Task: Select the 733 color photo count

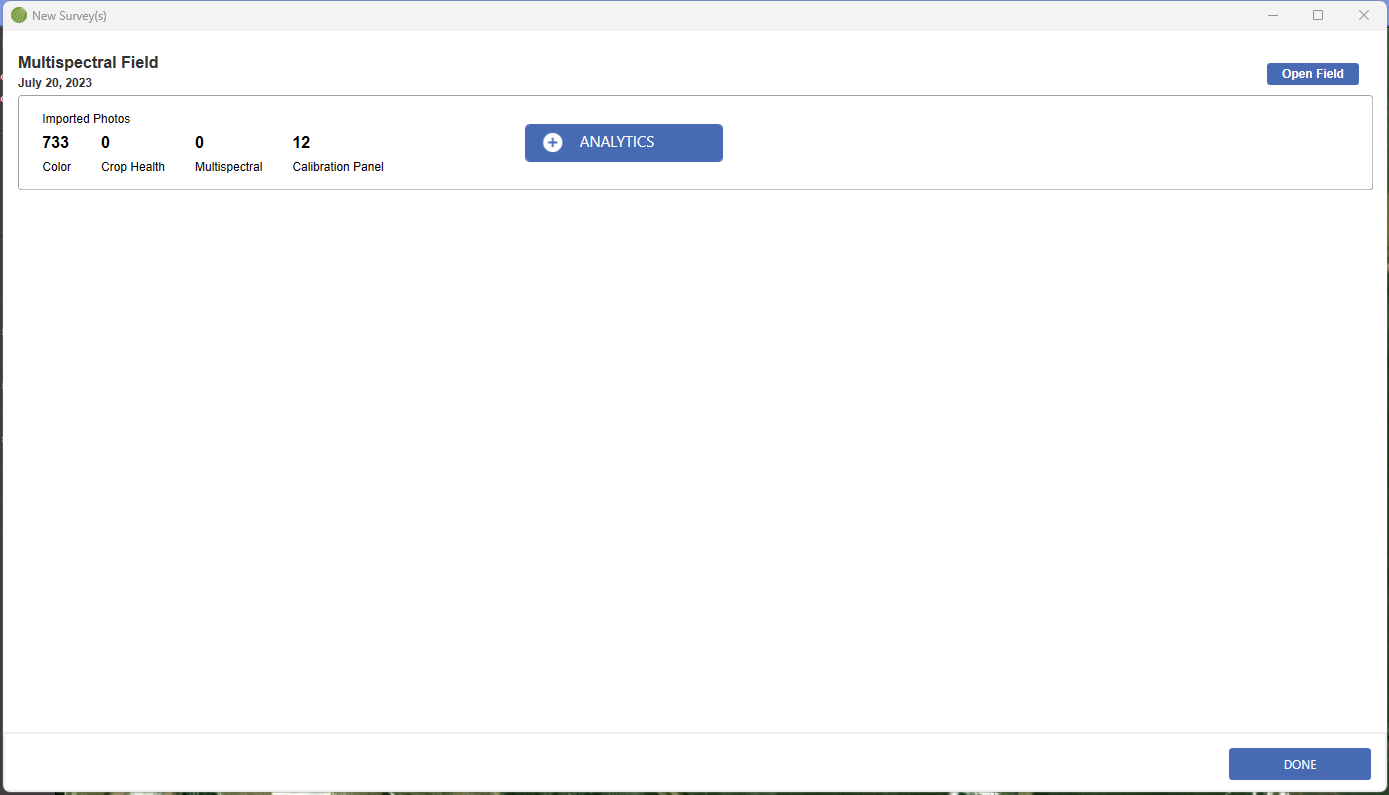Action: [x=56, y=142]
